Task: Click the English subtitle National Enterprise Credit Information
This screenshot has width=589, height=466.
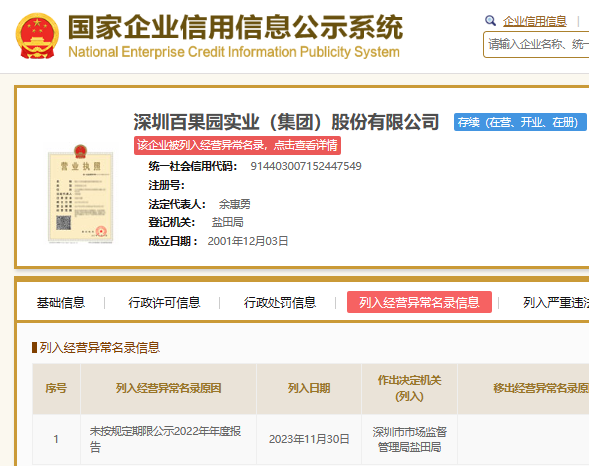Action: click(234, 52)
